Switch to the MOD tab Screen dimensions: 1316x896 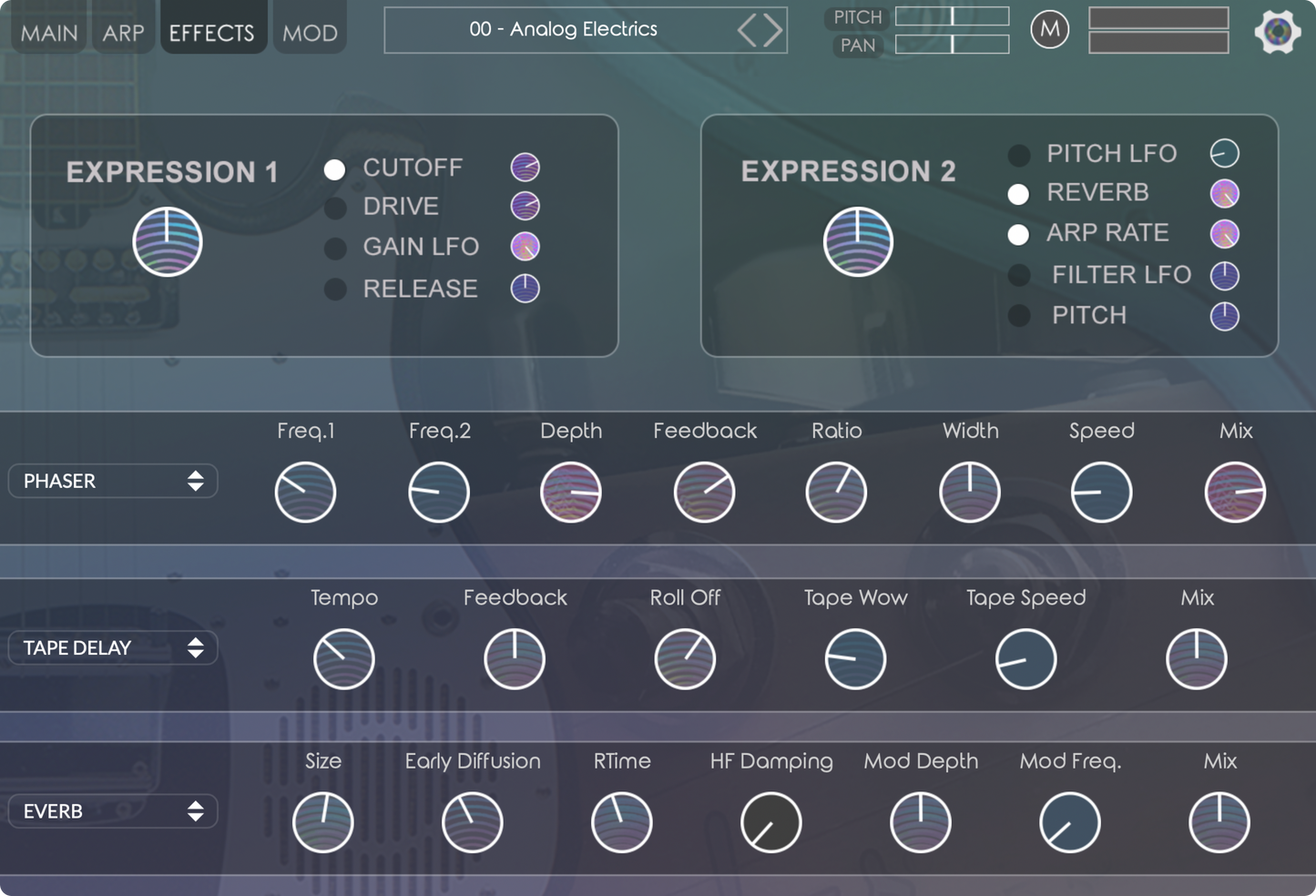click(x=310, y=33)
